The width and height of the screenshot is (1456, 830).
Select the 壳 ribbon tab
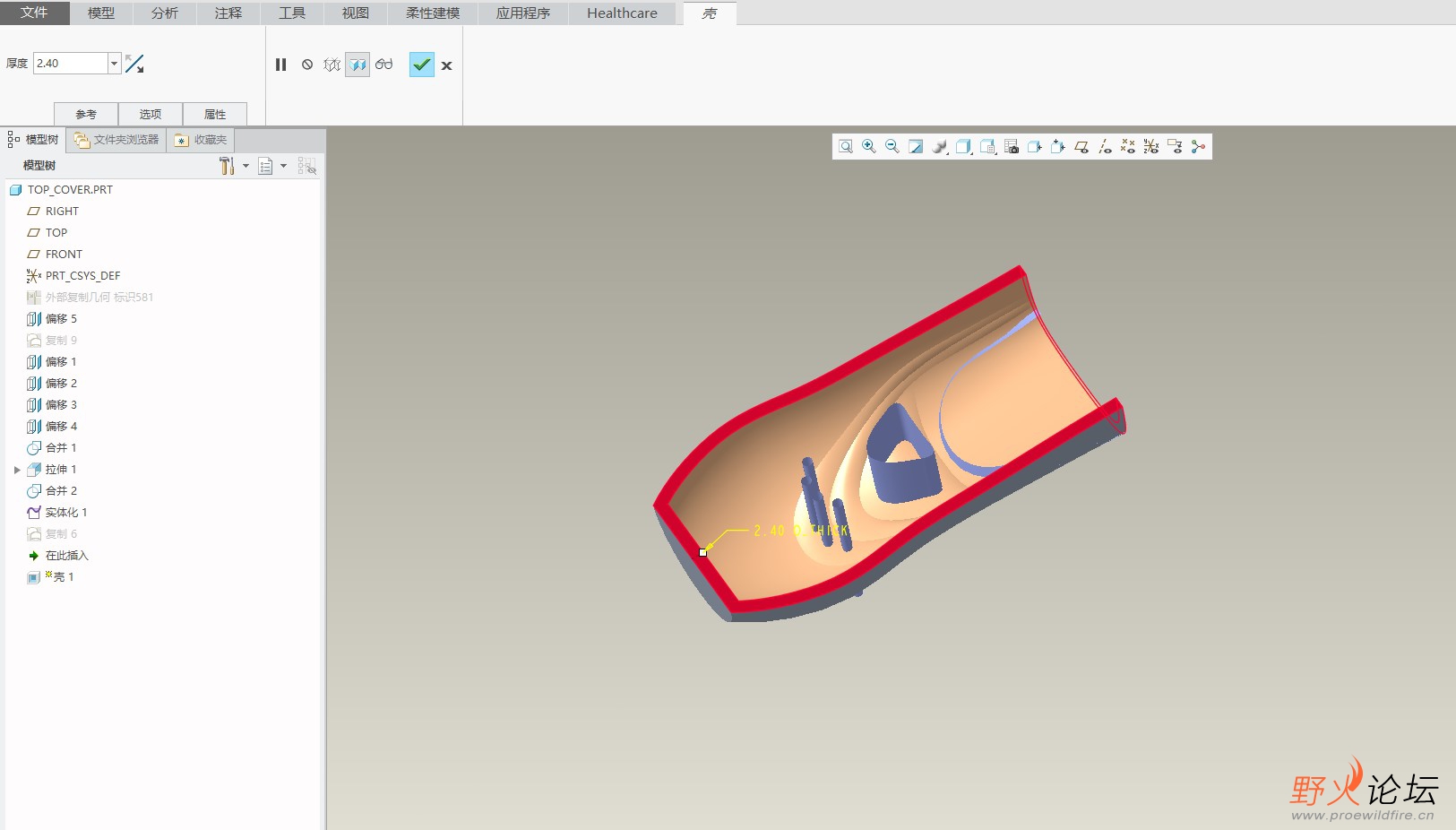(710, 13)
